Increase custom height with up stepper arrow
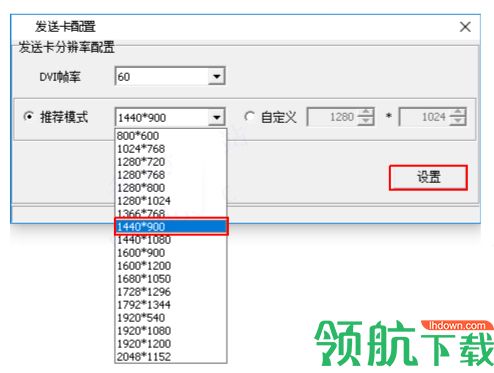The height and width of the screenshot is (373, 494). [x=458, y=112]
